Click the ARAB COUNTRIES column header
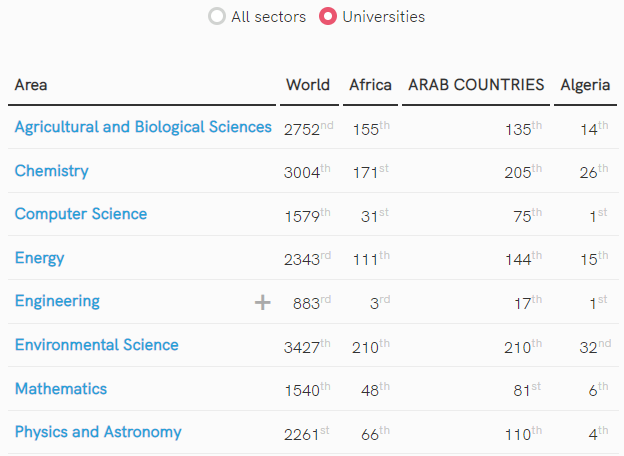This screenshot has width=624, height=456. pyautogui.click(x=476, y=85)
